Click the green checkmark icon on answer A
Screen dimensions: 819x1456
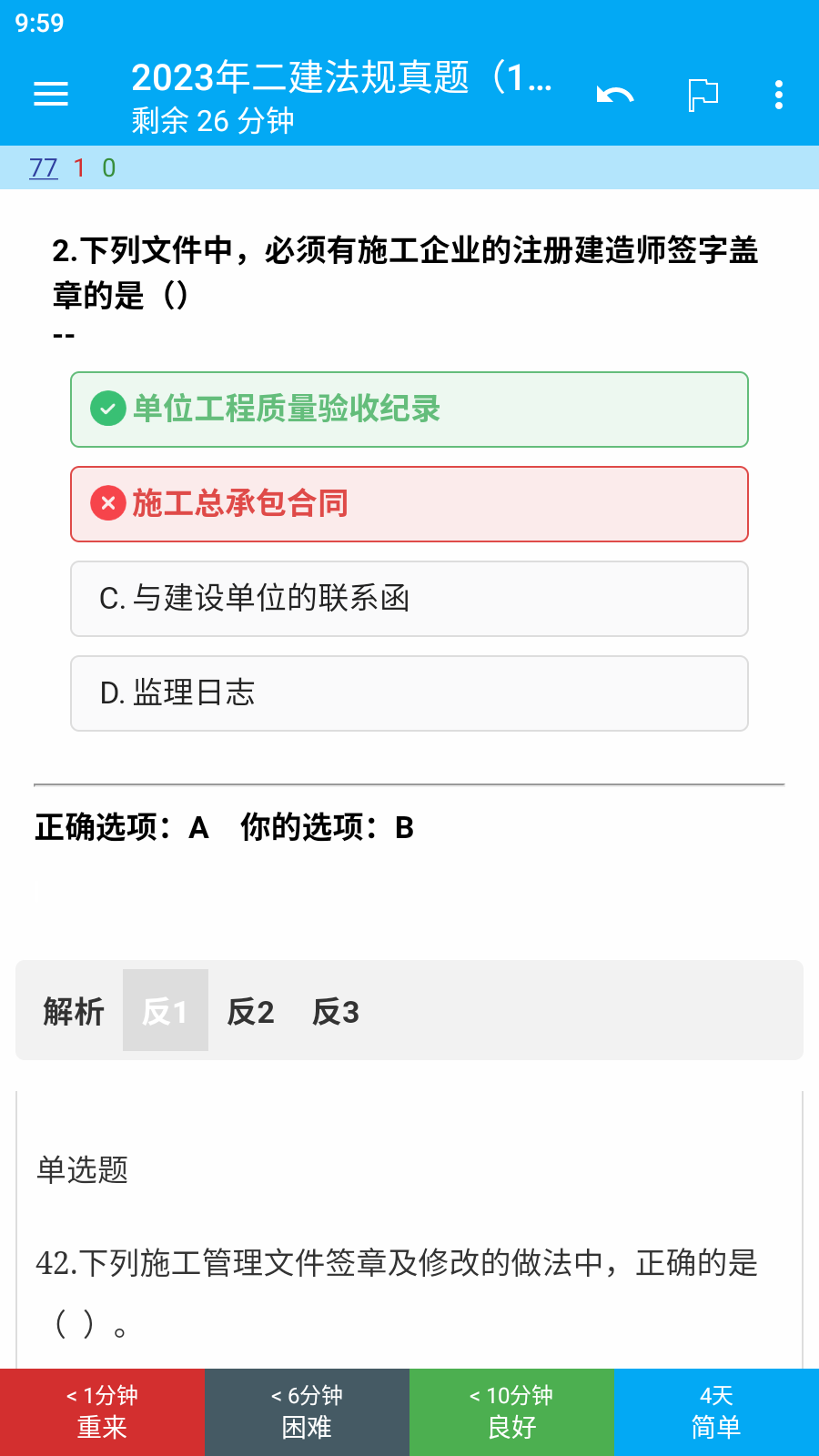(x=108, y=409)
